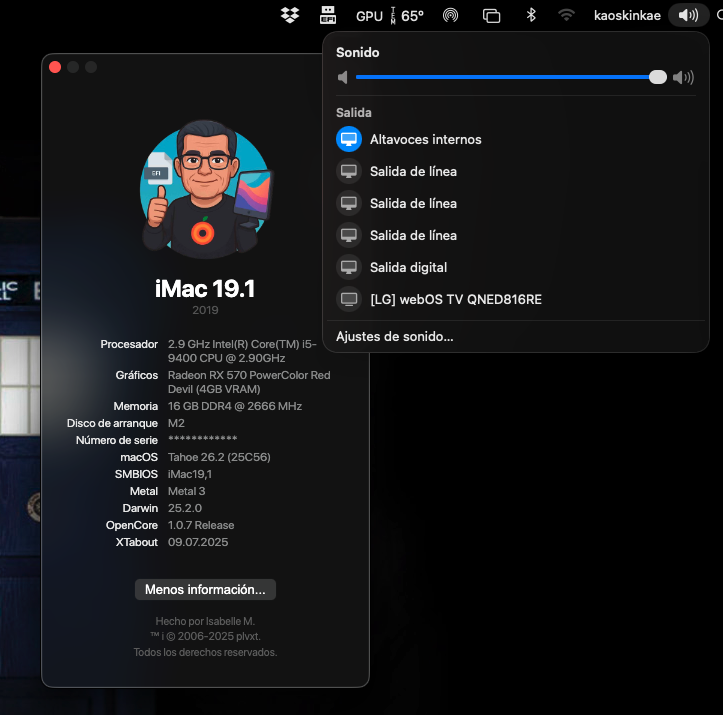Image resolution: width=723 pixels, height=715 pixels.
Task: Click the max-volume speaker icon on the slider
Action: click(683, 77)
